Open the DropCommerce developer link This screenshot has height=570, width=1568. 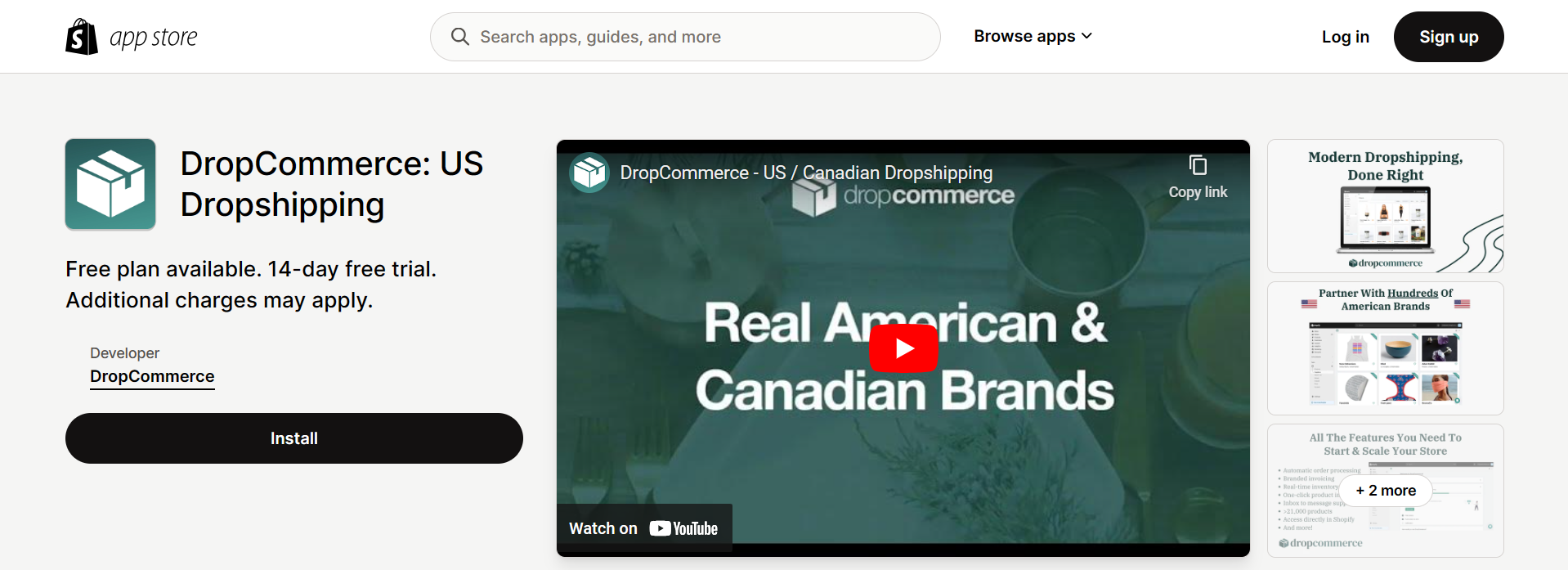point(152,376)
